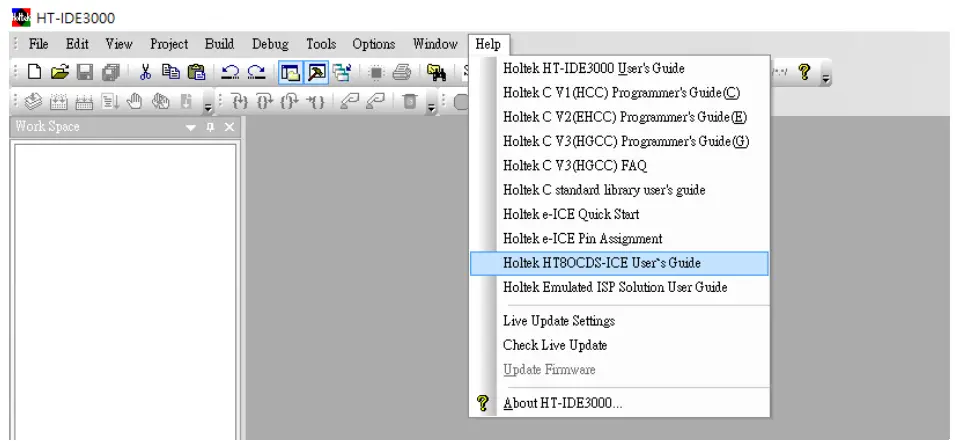
Task: Click inside the Work Space tree area
Action: pos(125,291)
